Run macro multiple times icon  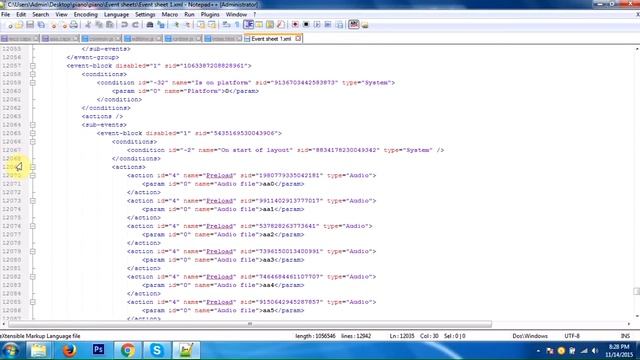(328, 25)
